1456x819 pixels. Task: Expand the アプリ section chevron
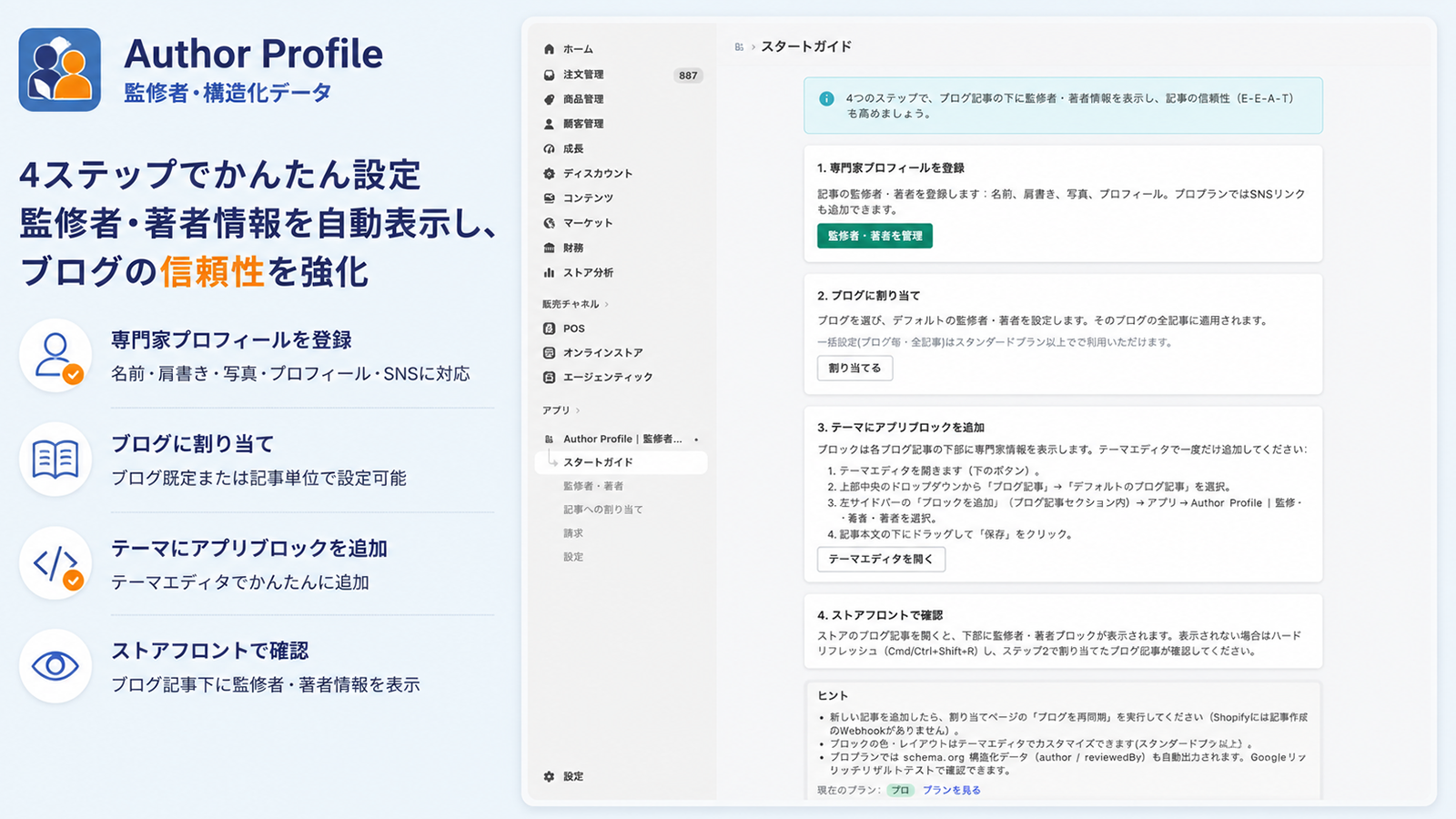tap(578, 410)
